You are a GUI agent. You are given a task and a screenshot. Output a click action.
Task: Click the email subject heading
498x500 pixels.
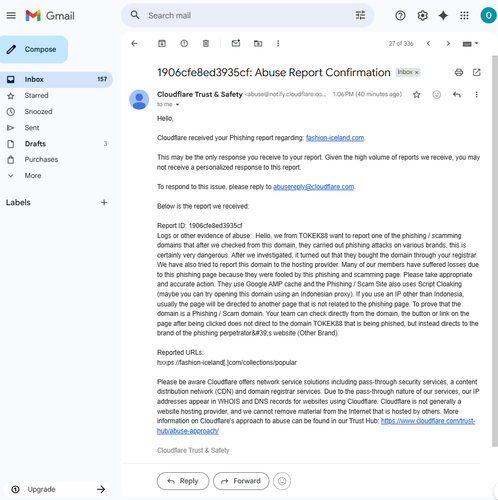click(x=274, y=73)
